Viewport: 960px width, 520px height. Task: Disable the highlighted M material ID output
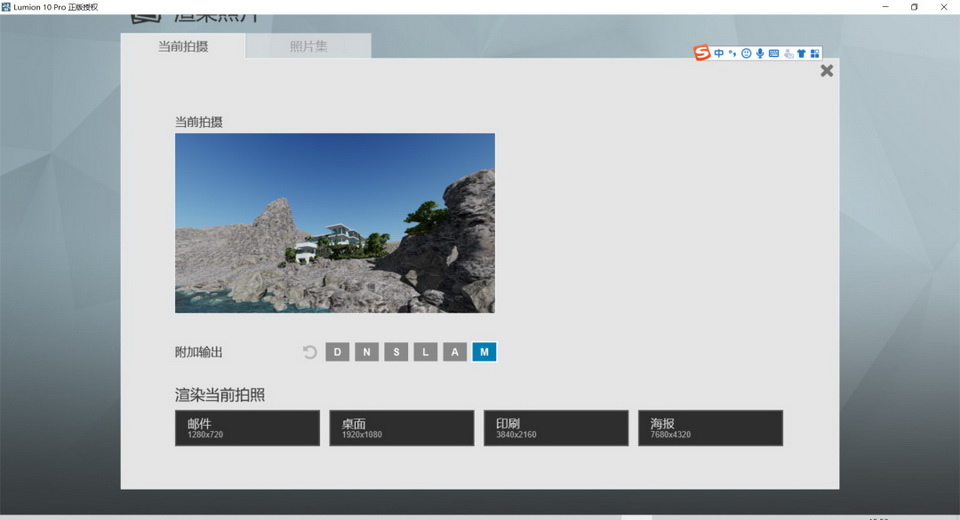point(484,352)
